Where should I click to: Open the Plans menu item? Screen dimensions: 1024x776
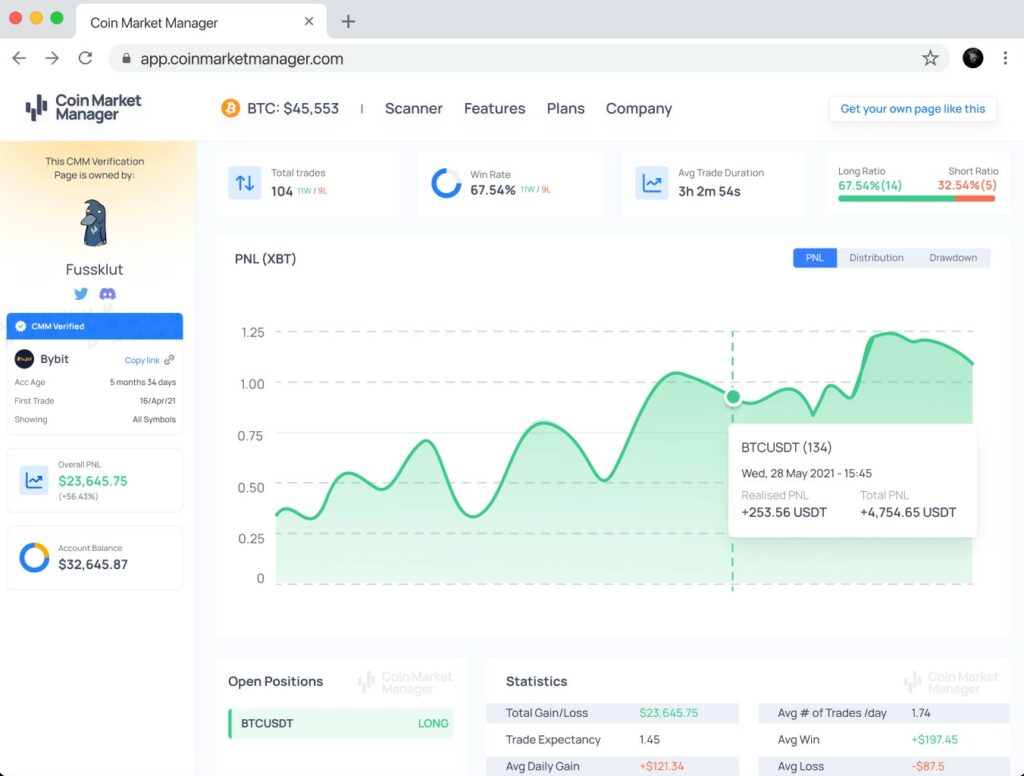[565, 108]
